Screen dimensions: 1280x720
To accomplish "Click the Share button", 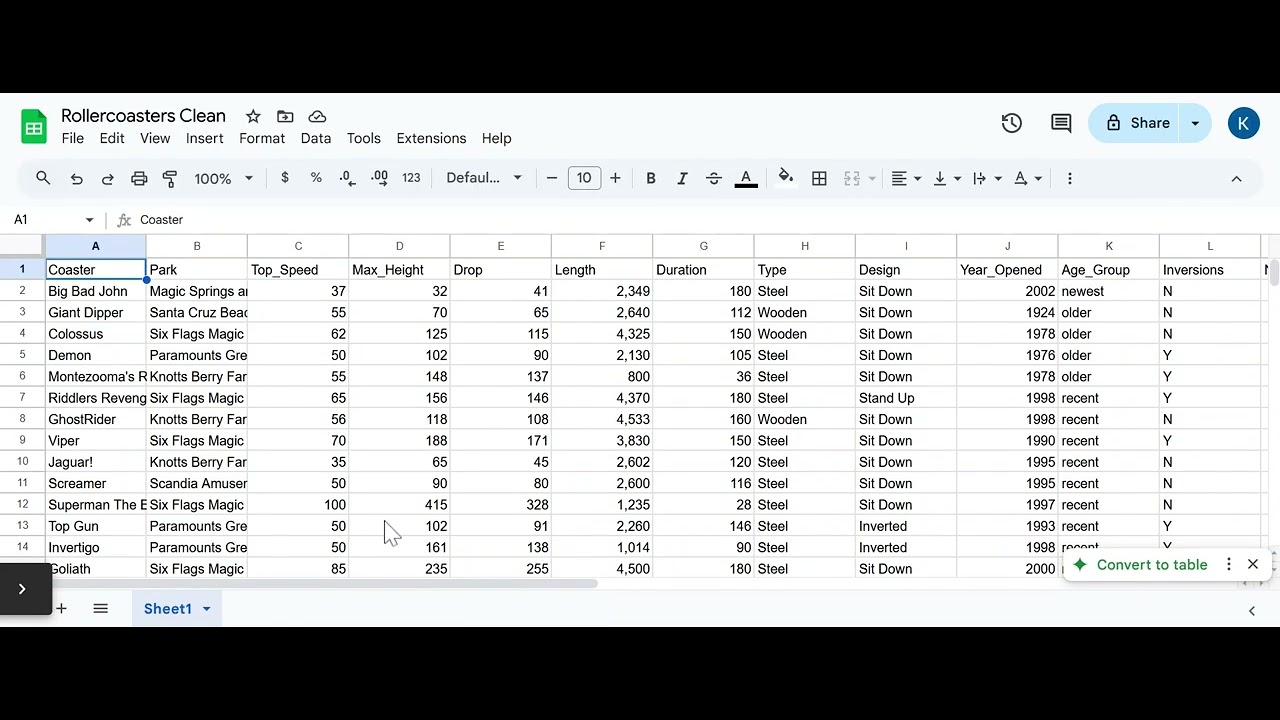I will (1136, 123).
